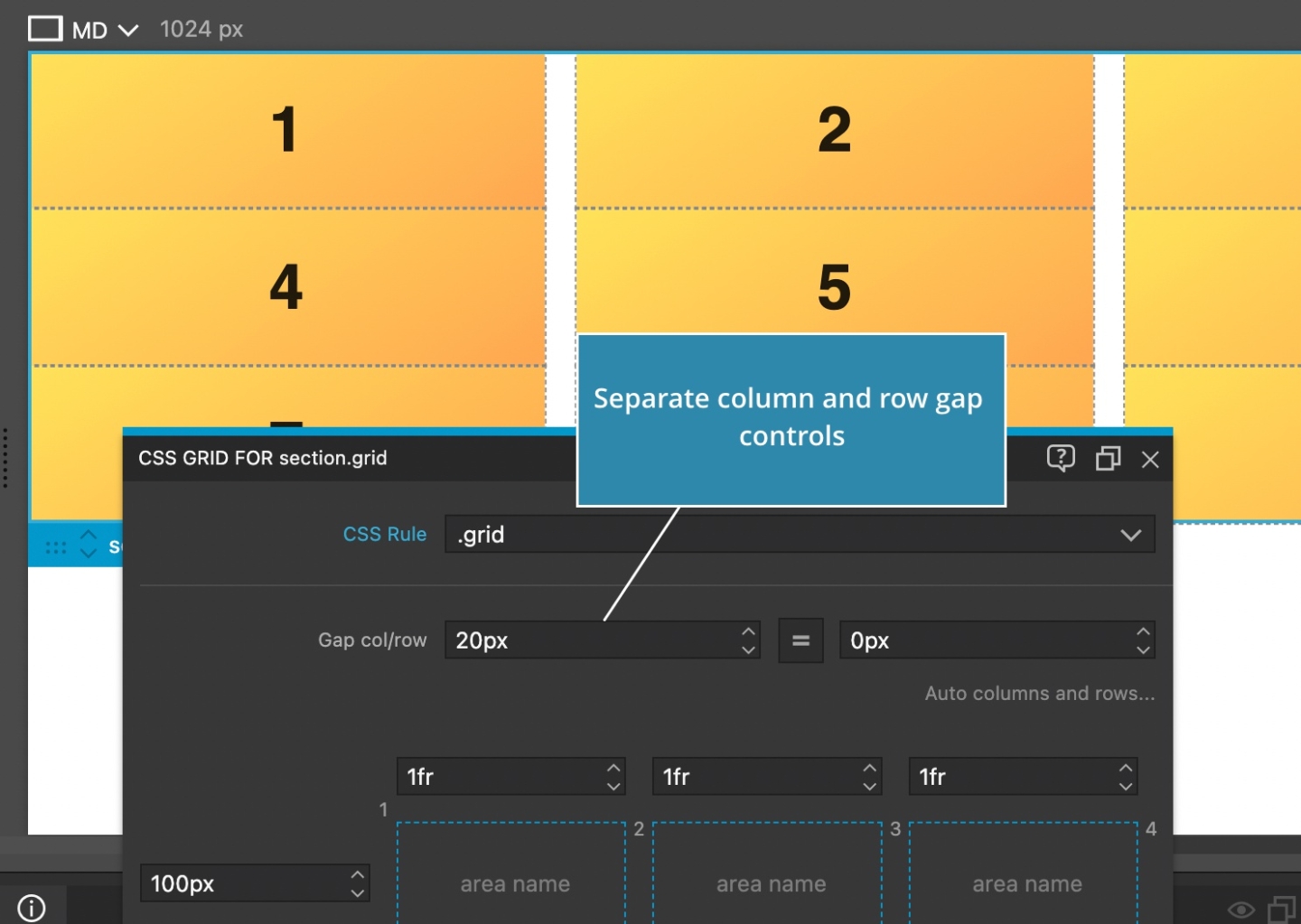Screen dimensions: 1301x924
Task: Click the overlapping squares icon at bottom right
Action: (1283, 910)
